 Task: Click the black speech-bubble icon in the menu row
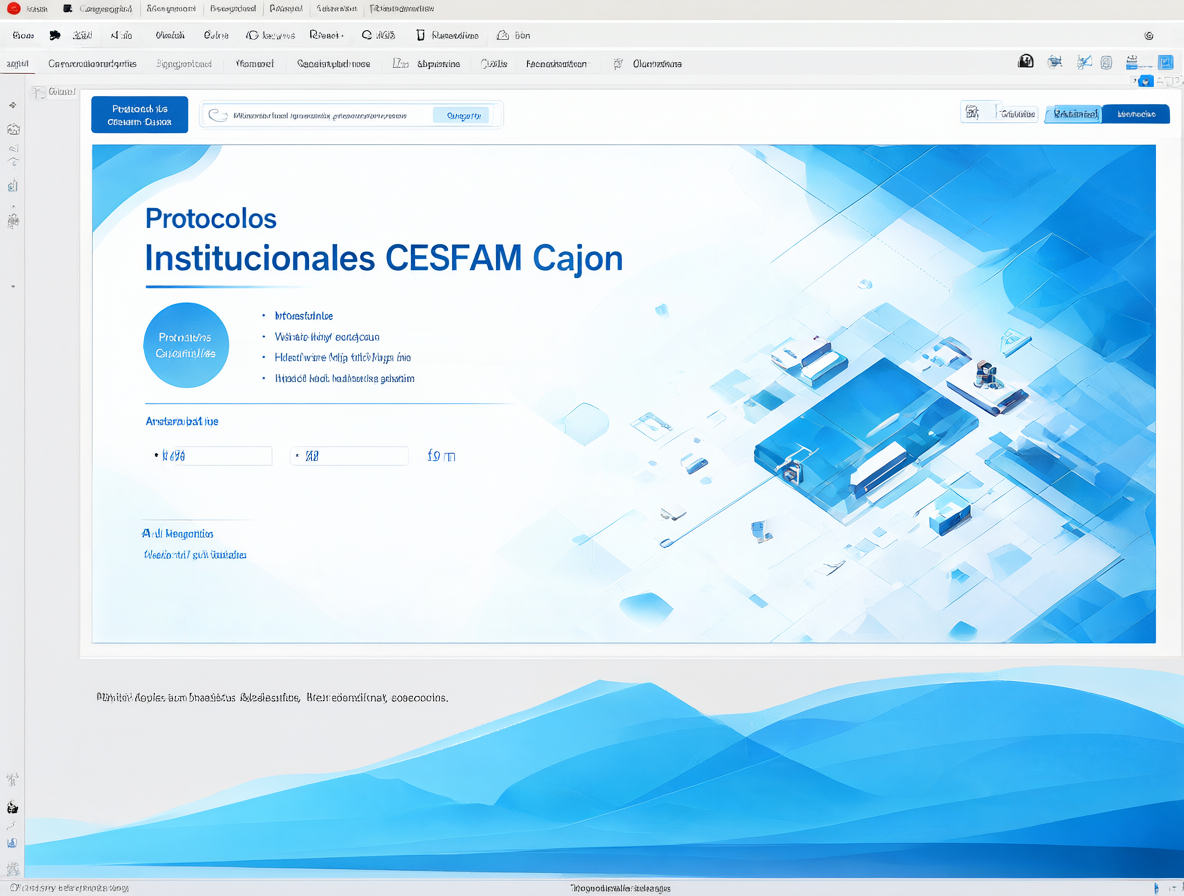pyautogui.click(x=55, y=35)
